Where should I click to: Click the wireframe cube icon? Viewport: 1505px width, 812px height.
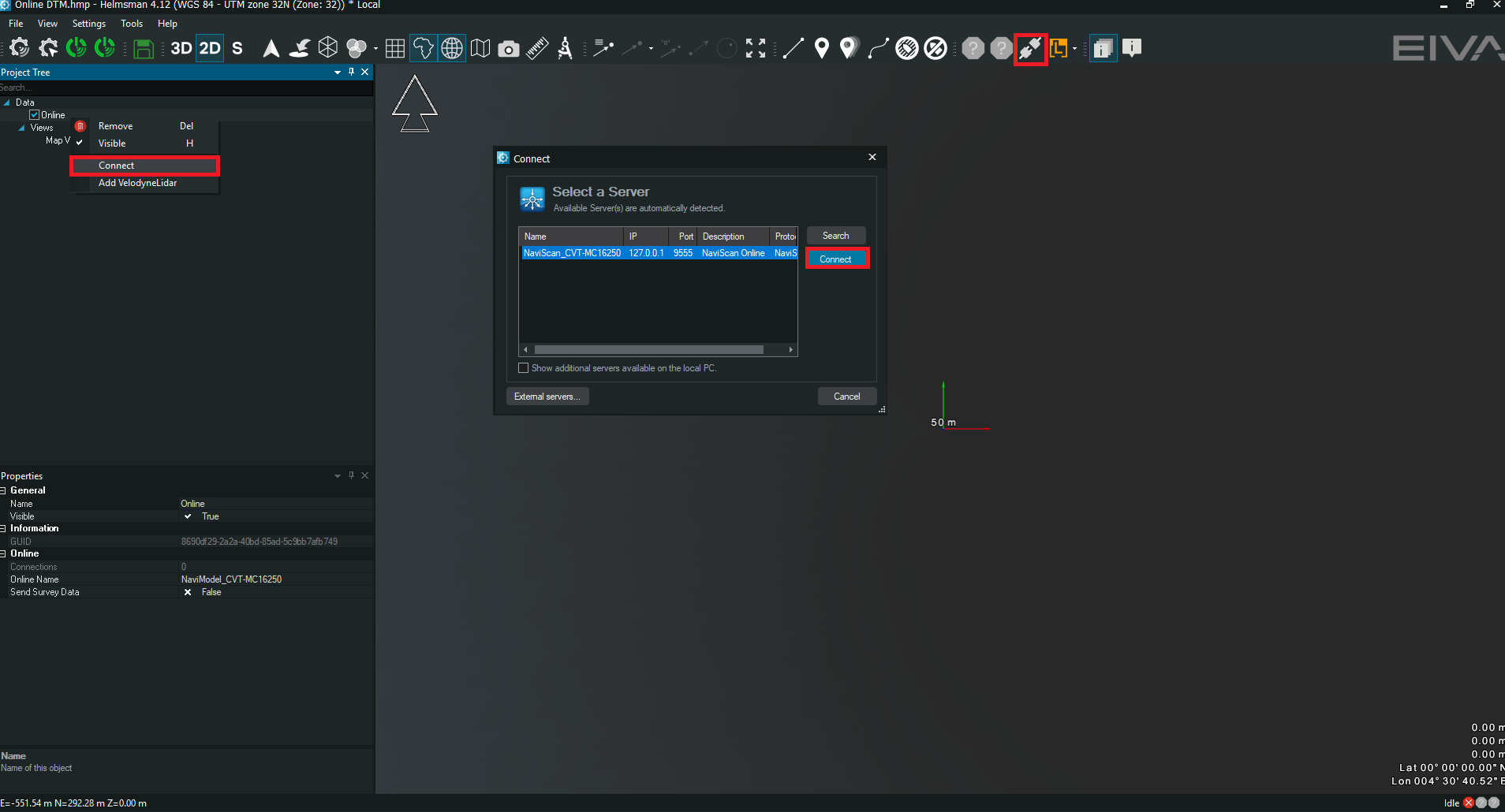click(x=328, y=48)
